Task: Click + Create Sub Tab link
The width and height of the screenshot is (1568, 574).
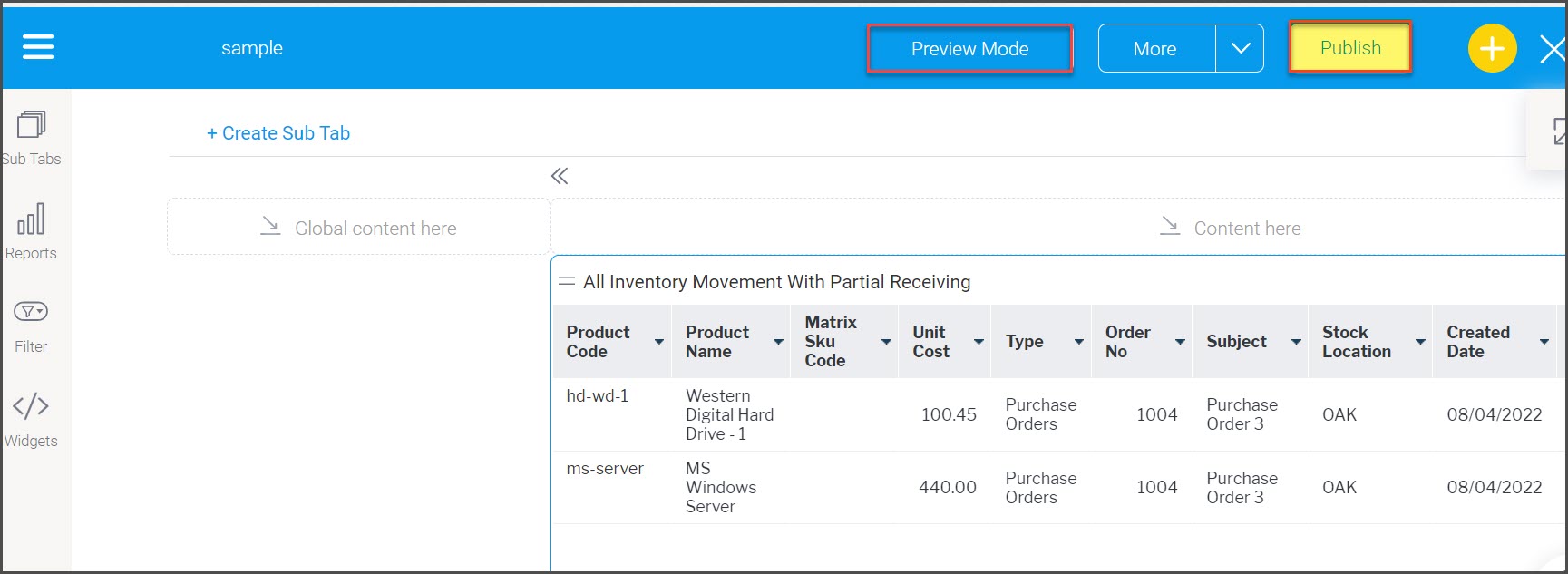Action: tap(278, 133)
